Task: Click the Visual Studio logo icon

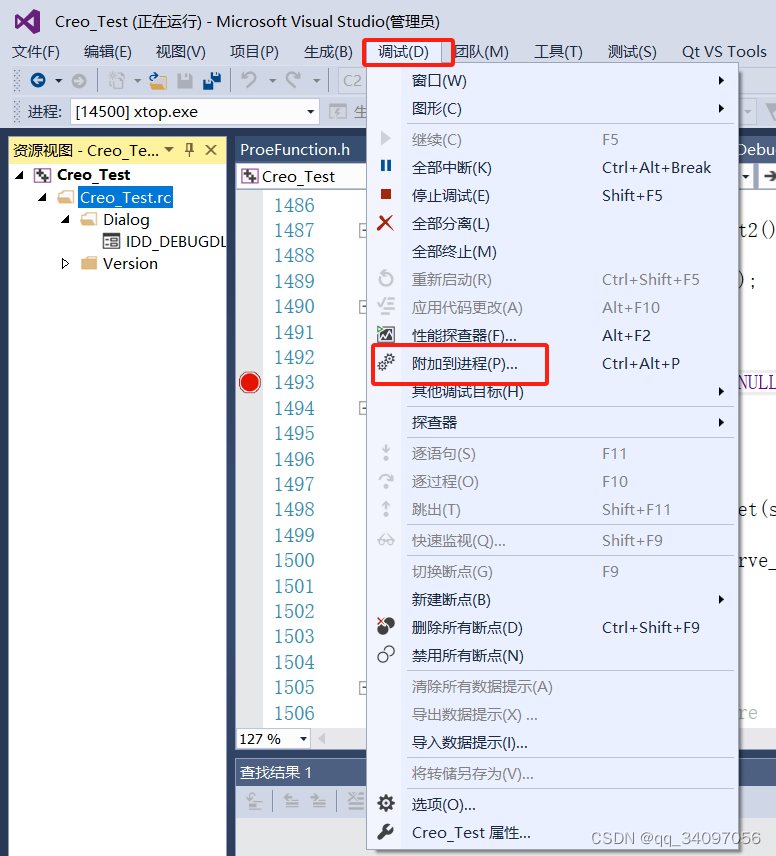Action: [x=27, y=22]
